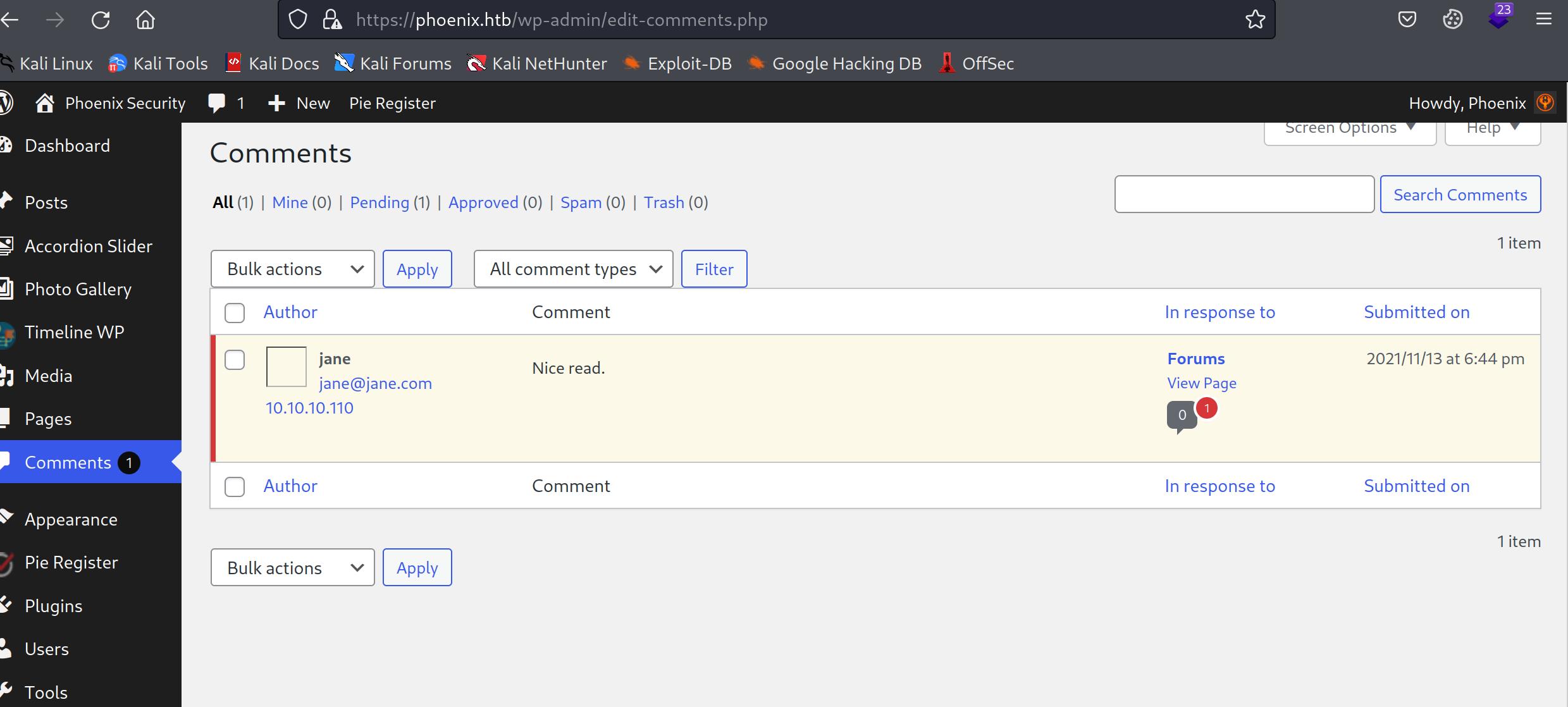Viewport: 1568px width, 707px height.
Task: Click the browser home icon
Action: point(145,20)
